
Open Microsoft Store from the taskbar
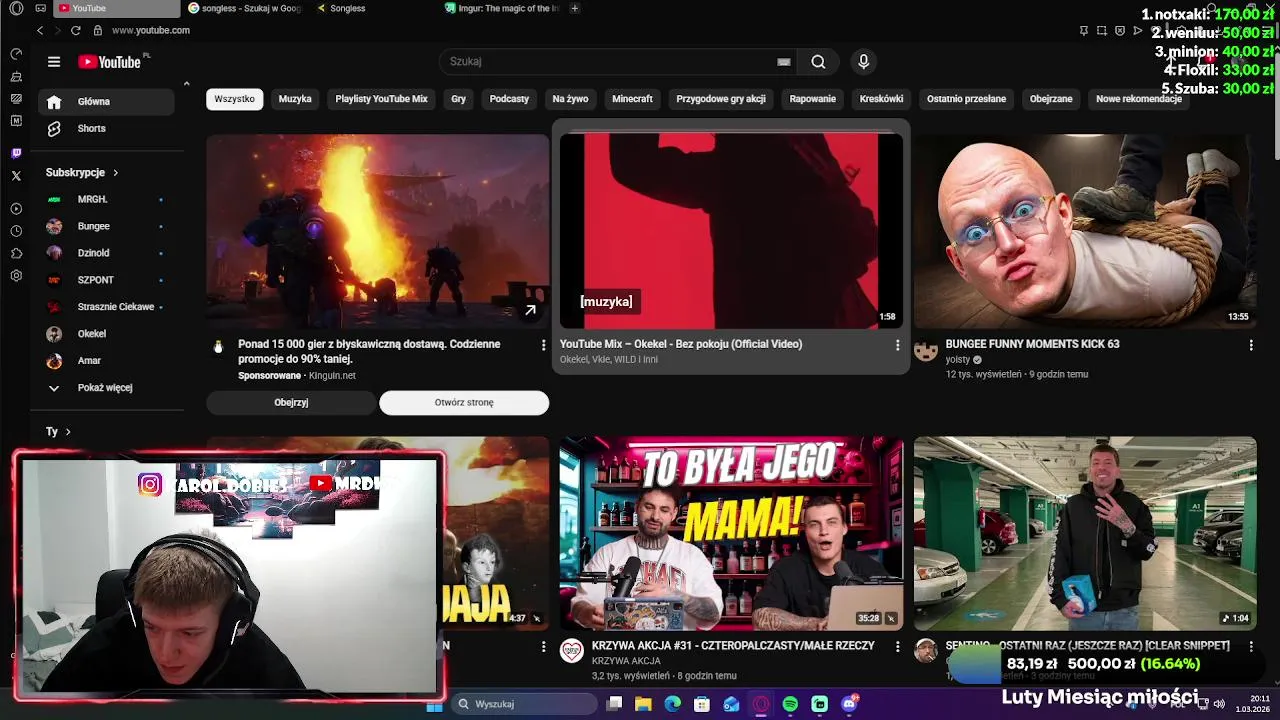point(702,704)
